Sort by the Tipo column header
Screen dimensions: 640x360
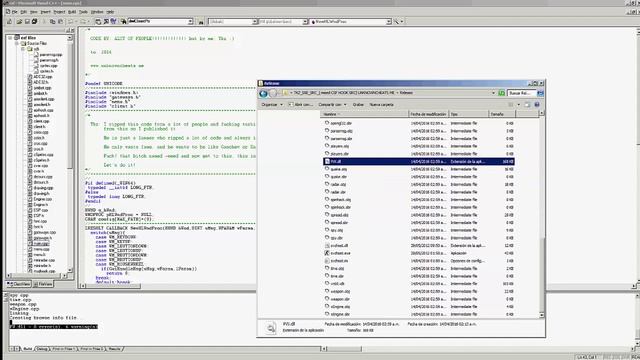[469, 114]
